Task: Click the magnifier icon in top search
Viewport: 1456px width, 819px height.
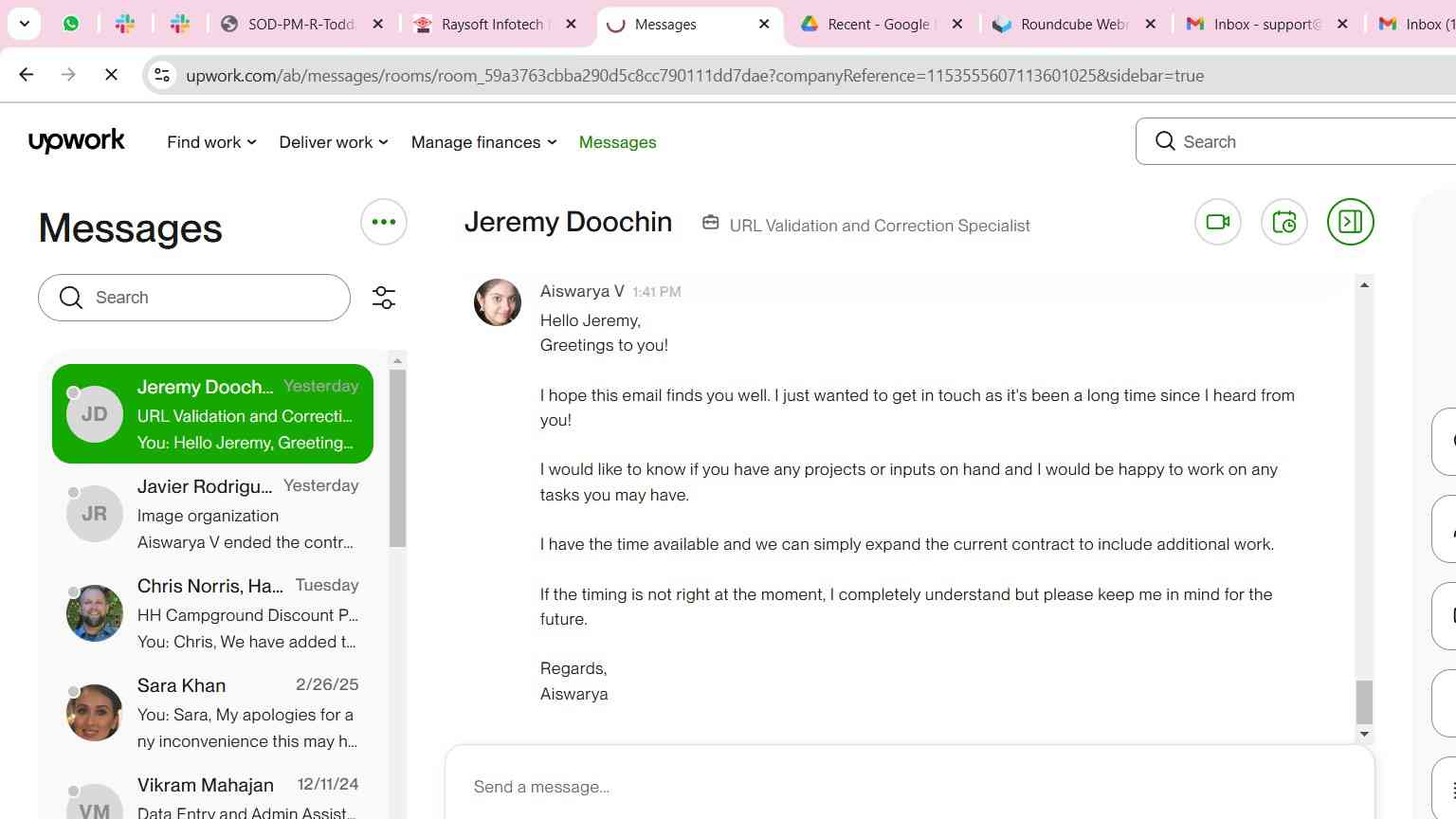Action: (1165, 141)
